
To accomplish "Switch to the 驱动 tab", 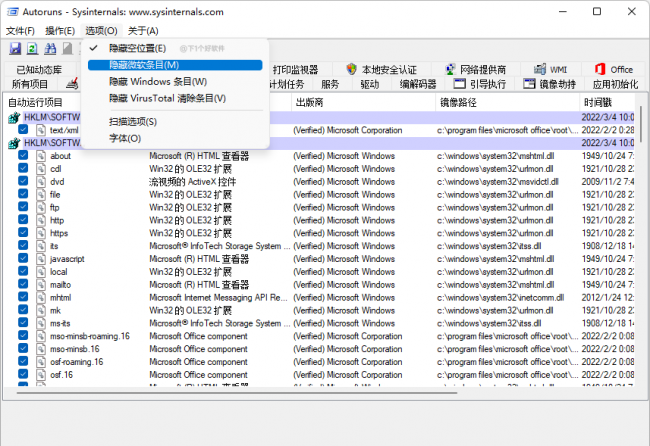I will (x=370, y=84).
